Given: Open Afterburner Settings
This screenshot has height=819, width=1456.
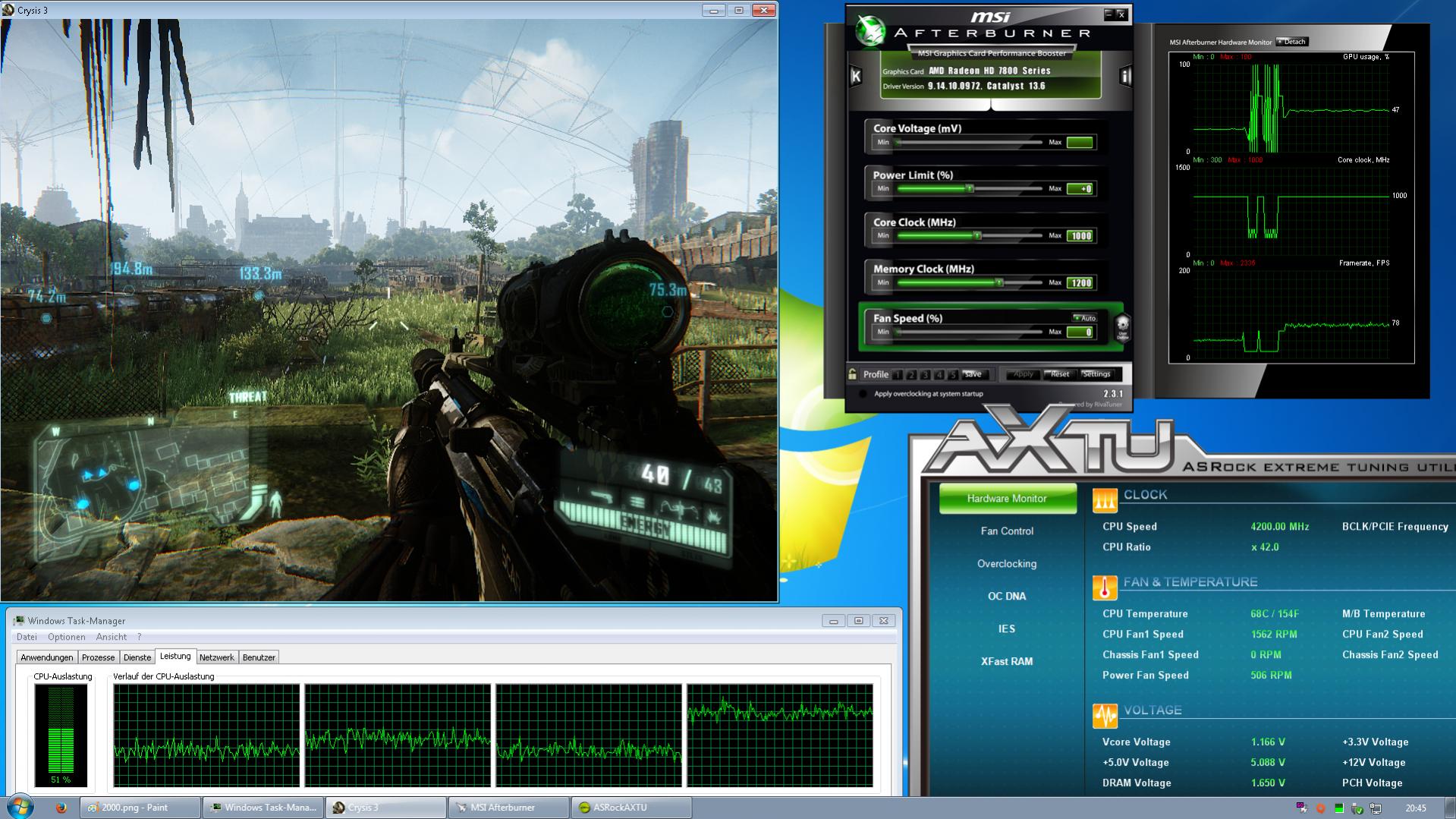Looking at the screenshot, I should pyautogui.click(x=1096, y=374).
